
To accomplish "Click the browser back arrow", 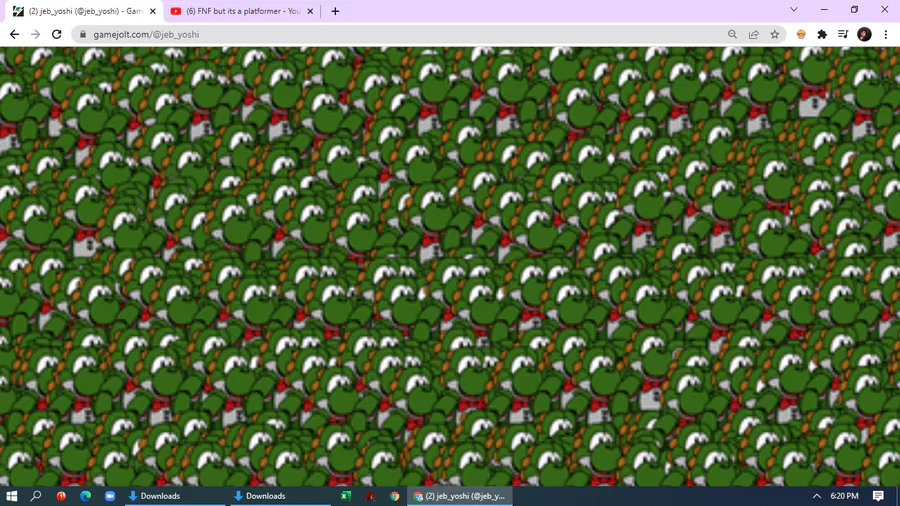I will pyautogui.click(x=14, y=34).
